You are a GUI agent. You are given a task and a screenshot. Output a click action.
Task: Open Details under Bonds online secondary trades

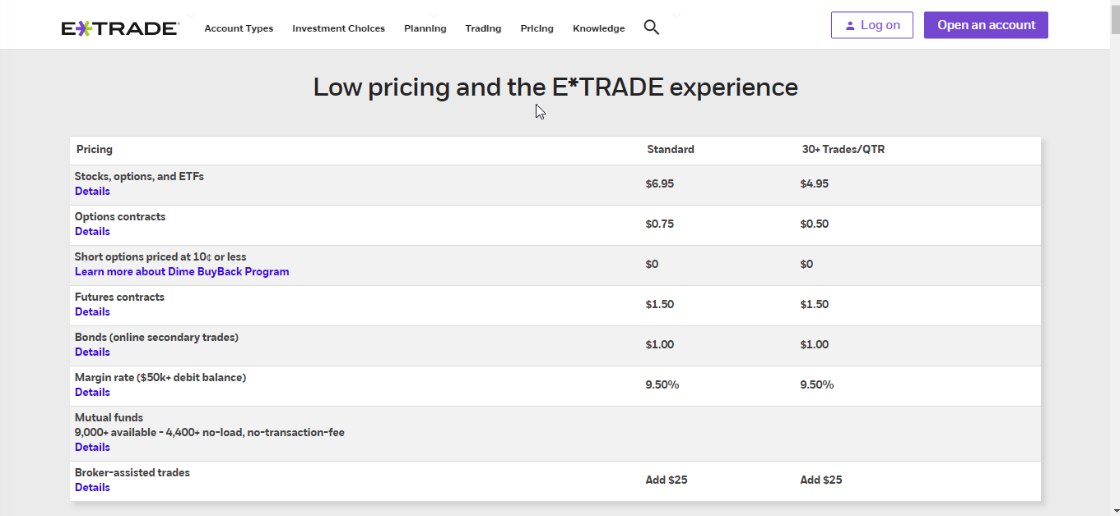[92, 352]
